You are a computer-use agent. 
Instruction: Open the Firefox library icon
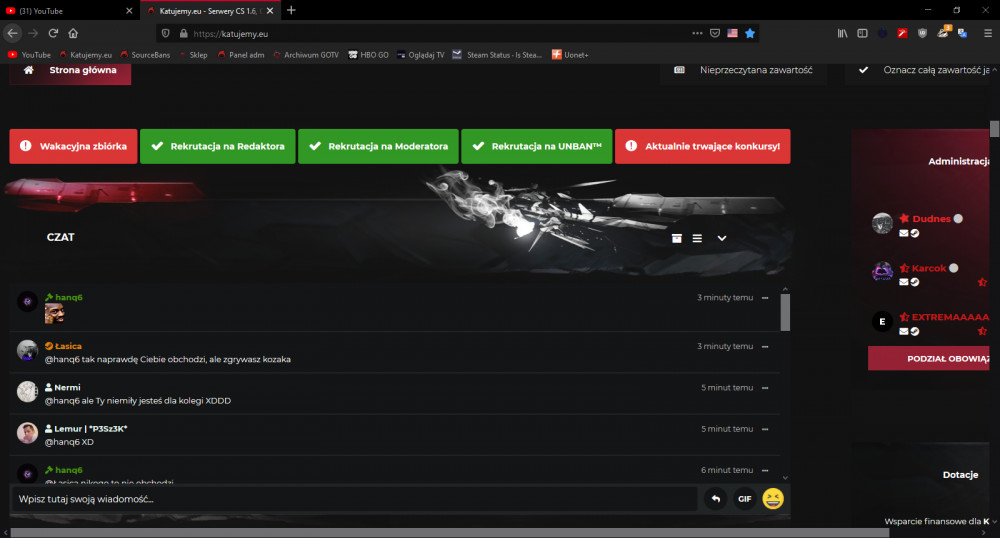coord(842,33)
